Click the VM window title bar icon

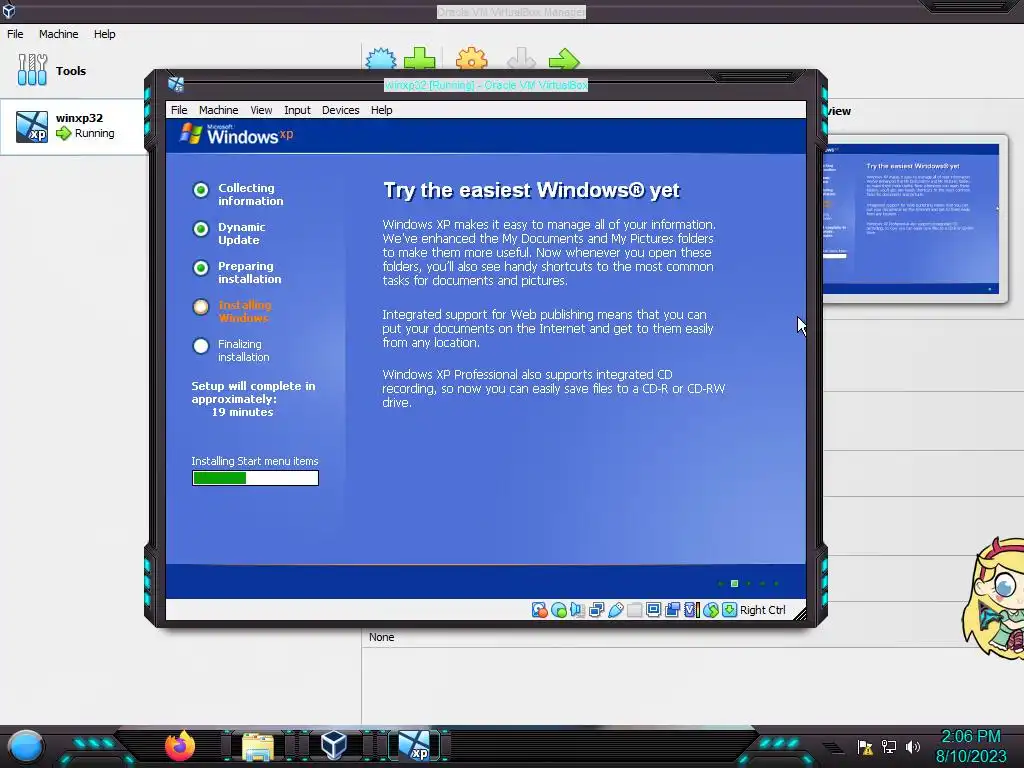[x=176, y=84]
